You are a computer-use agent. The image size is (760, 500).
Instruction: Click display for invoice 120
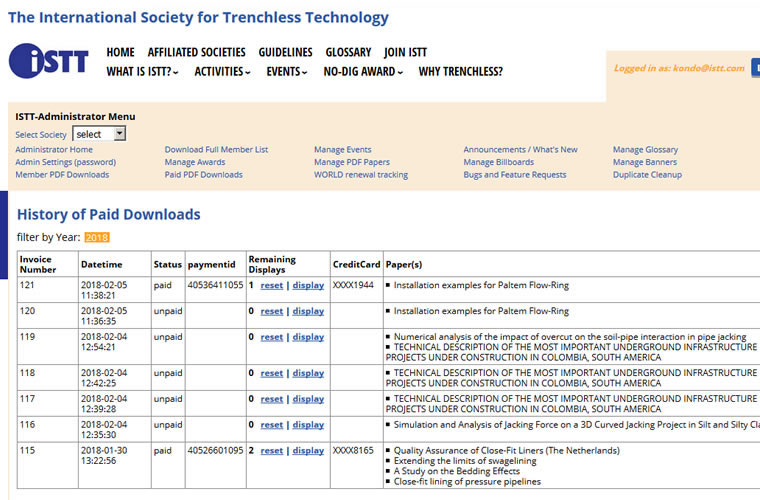tap(308, 311)
